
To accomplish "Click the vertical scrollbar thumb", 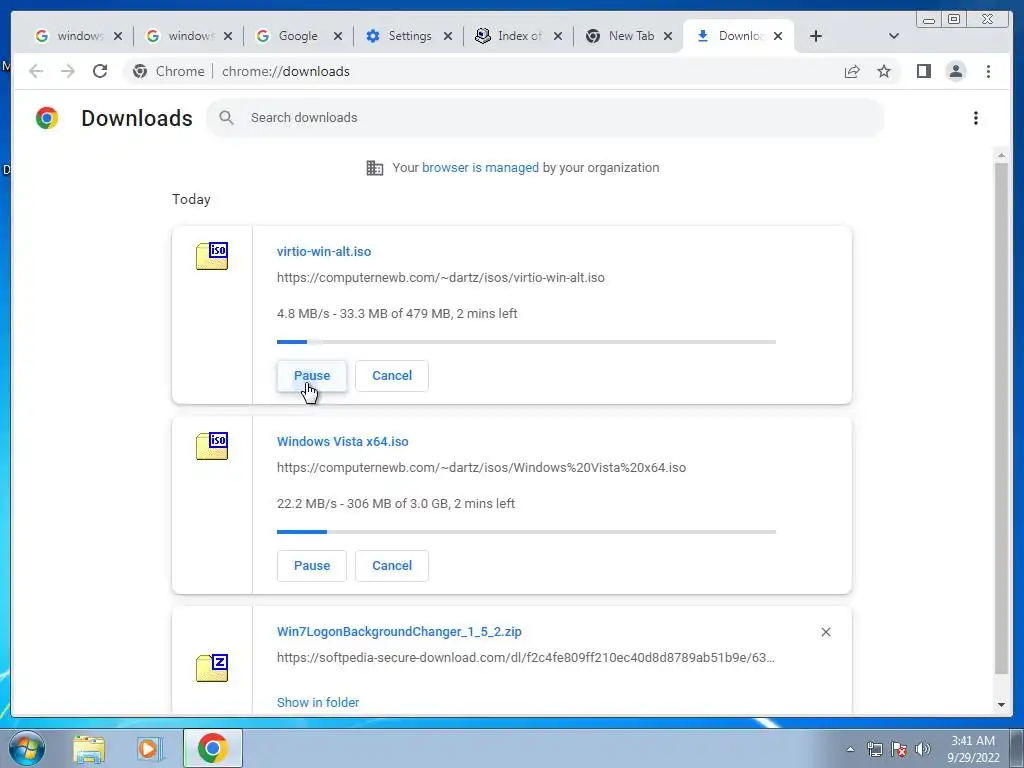I will click(1001, 419).
